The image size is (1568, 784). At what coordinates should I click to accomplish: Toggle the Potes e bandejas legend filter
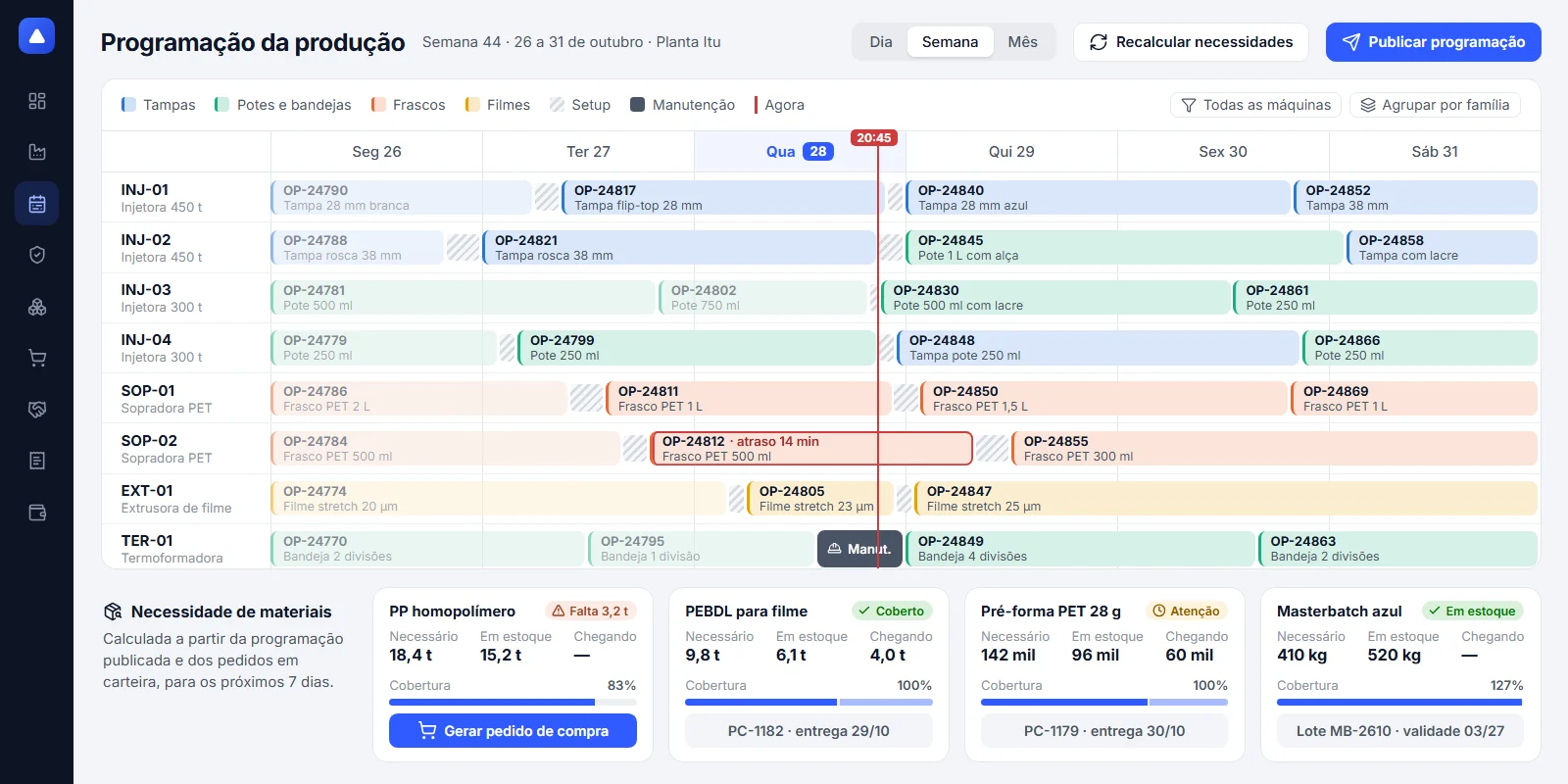click(282, 105)
